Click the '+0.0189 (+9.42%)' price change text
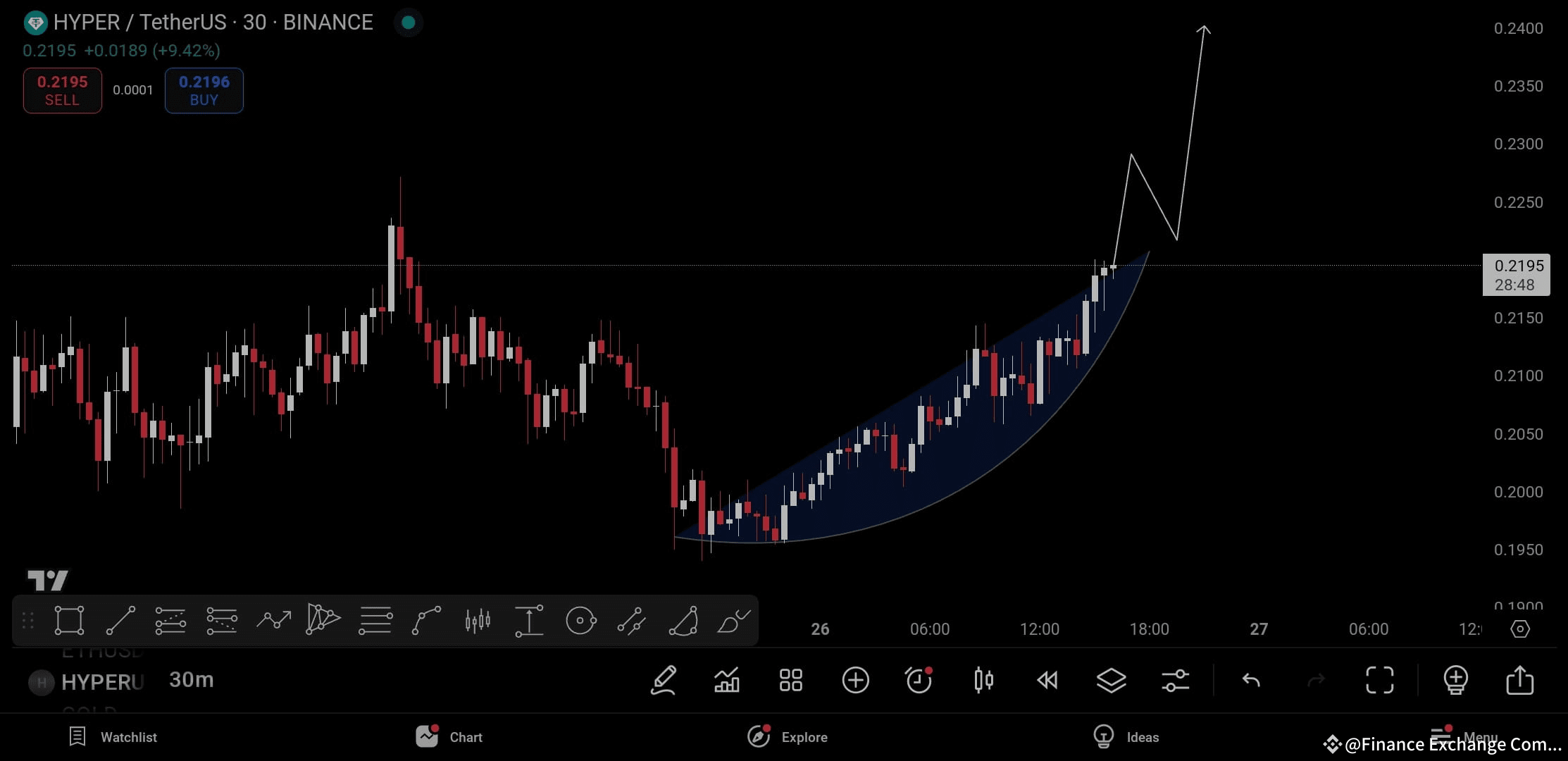This screenshot has width=1568, height=761. [x=152, y=51]
